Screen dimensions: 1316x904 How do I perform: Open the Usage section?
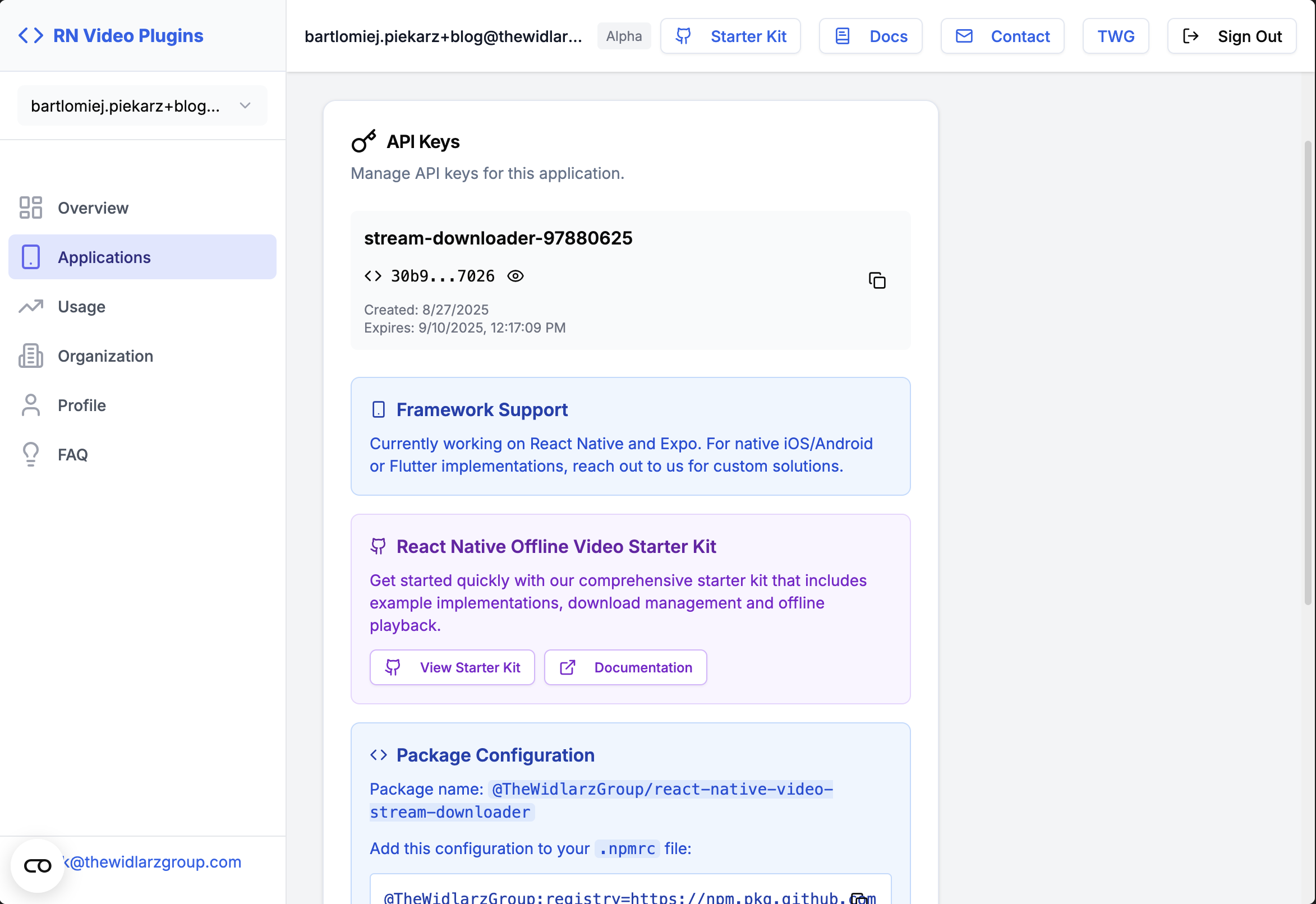(142, 306)
